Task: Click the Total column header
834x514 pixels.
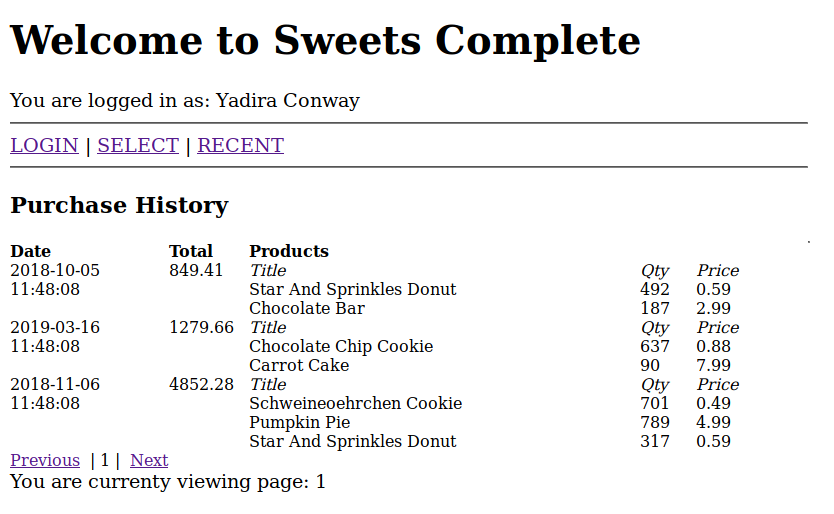Action: click(191, 252)
